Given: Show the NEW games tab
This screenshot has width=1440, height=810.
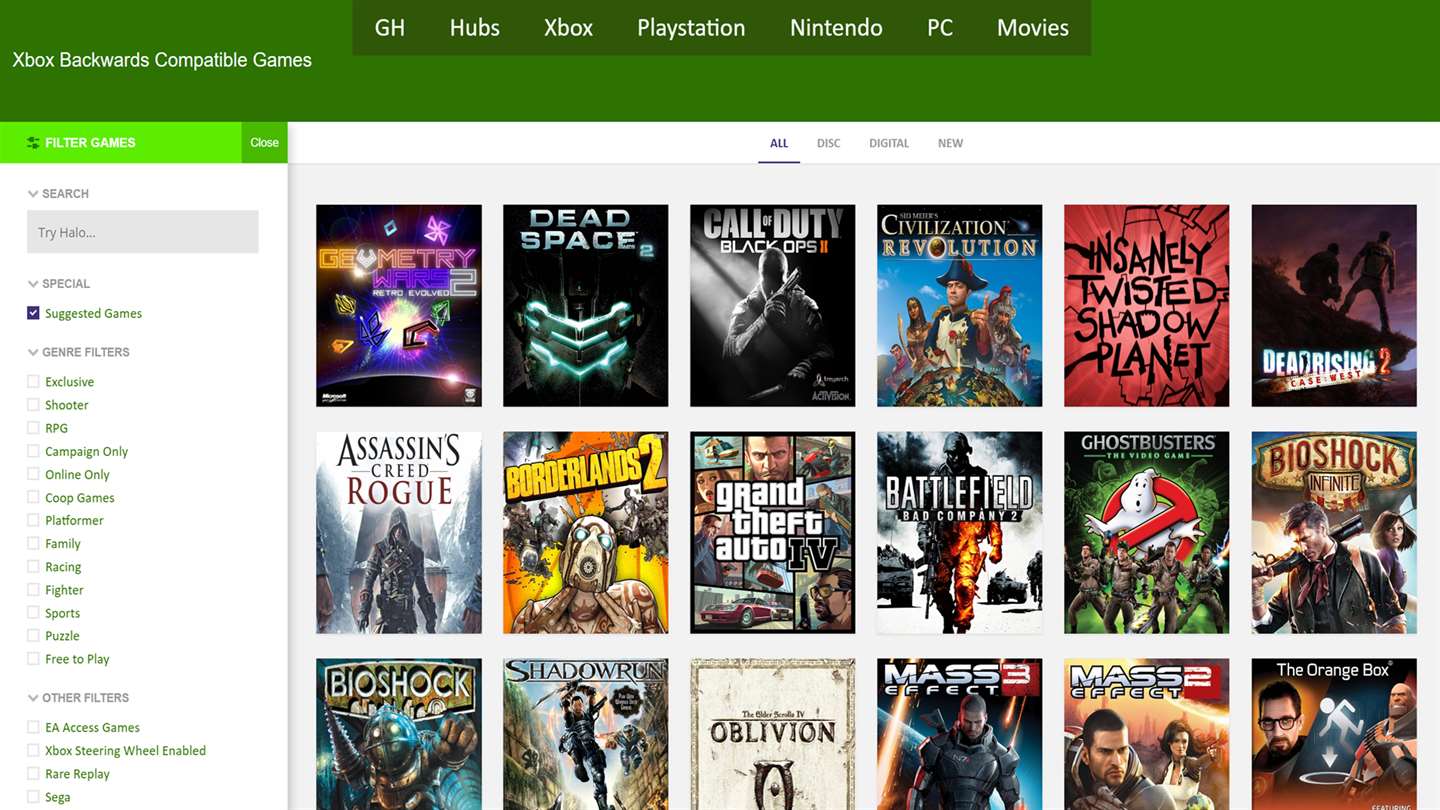Looking at the screenshot, I should (x=950, y=143).
